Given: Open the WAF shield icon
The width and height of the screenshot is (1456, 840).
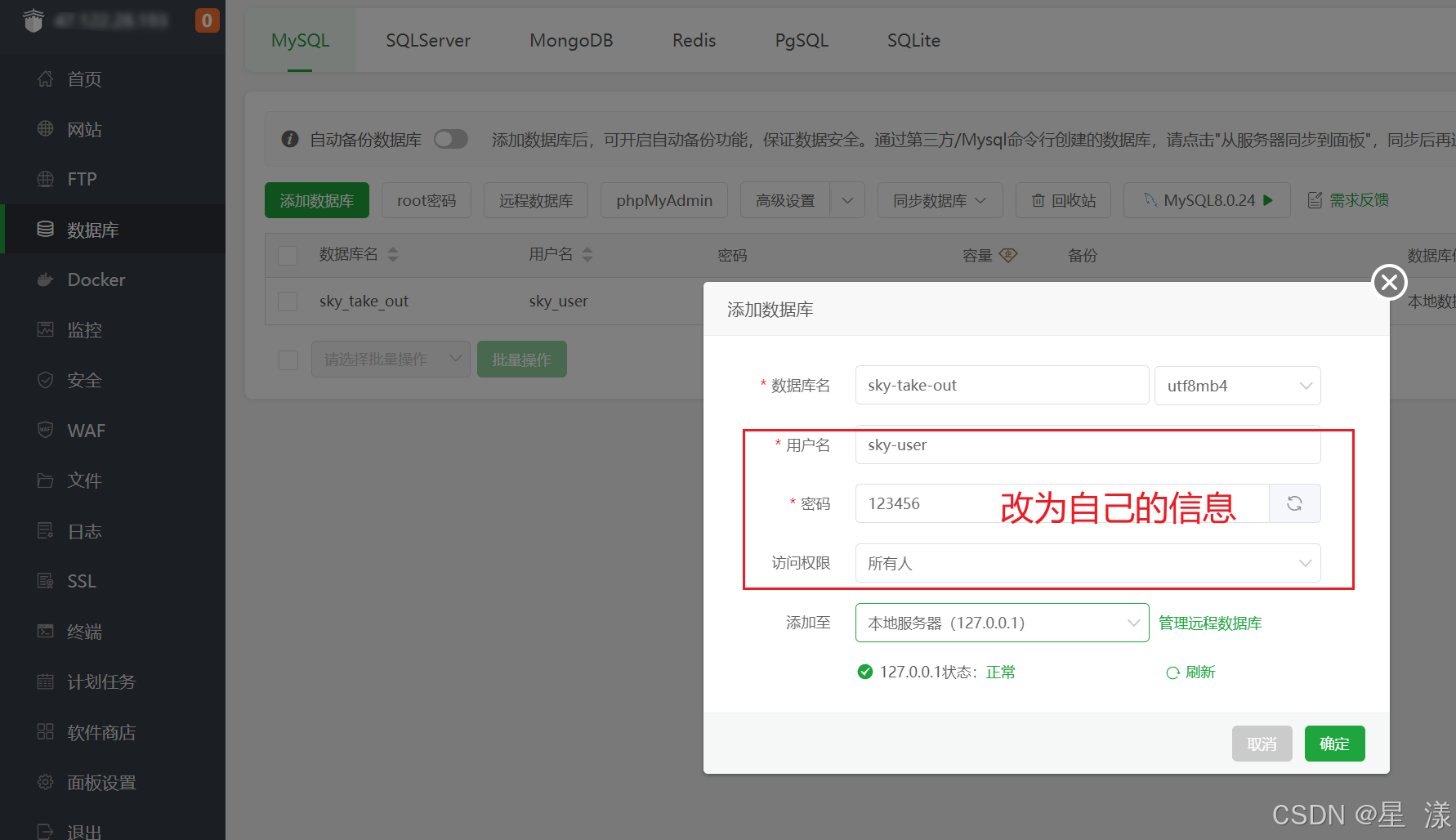Looking at the screenshot, I should coord(46,430).
